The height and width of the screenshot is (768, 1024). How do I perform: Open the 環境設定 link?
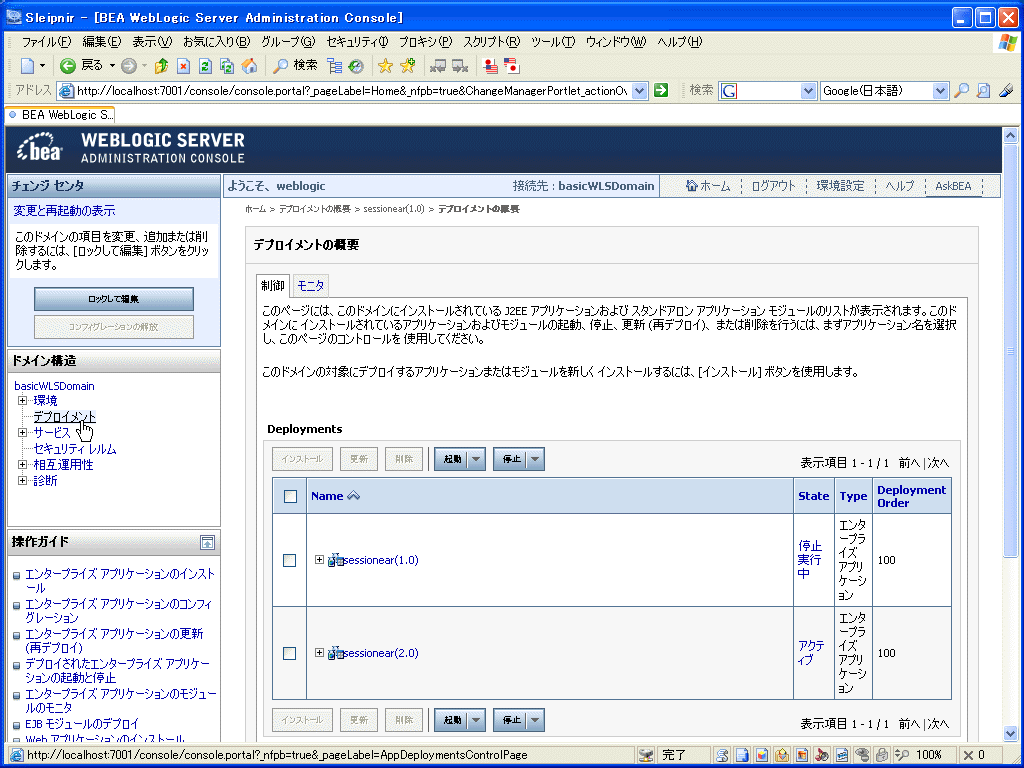[840, 186]
